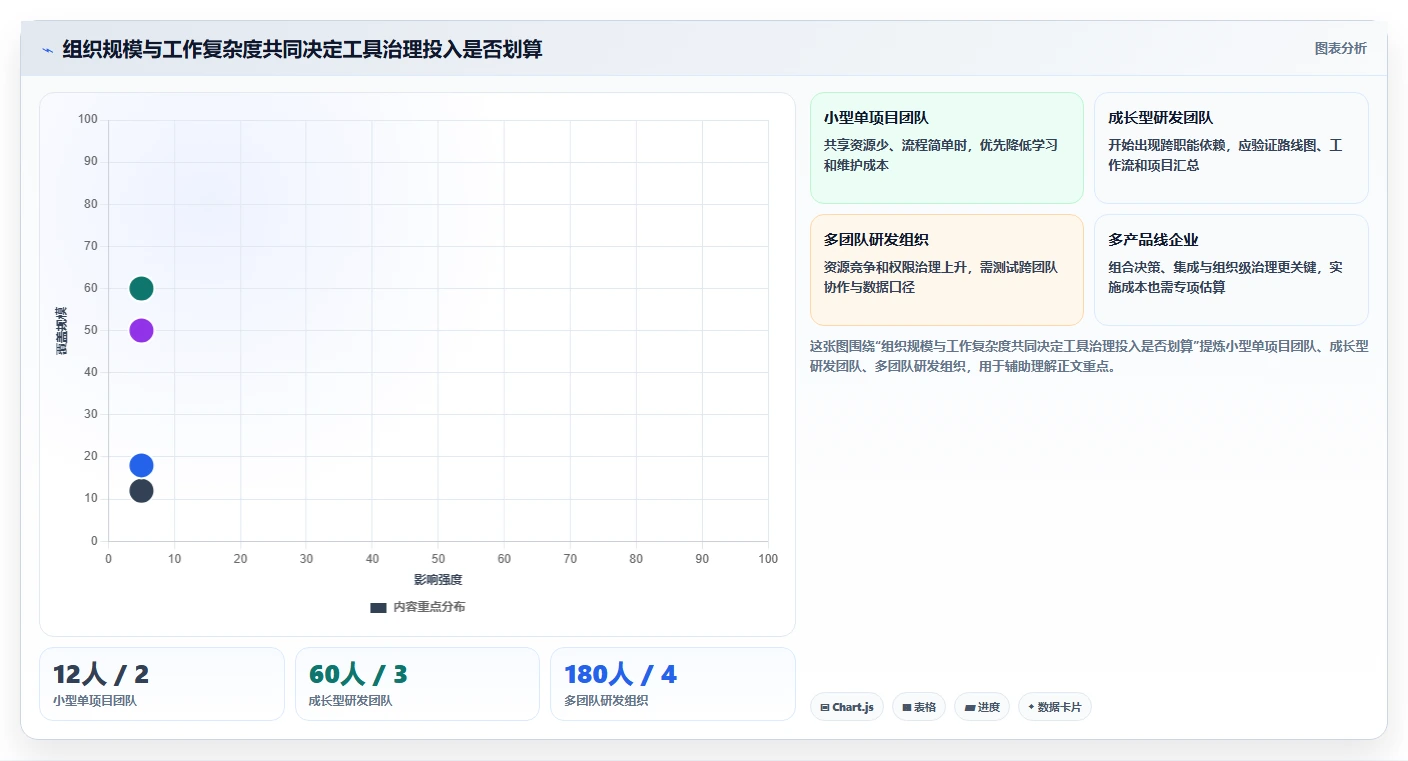Open the 多团队研发组织 description card
The width and height of the screenshot is (1408, 761).
[947, 270]
